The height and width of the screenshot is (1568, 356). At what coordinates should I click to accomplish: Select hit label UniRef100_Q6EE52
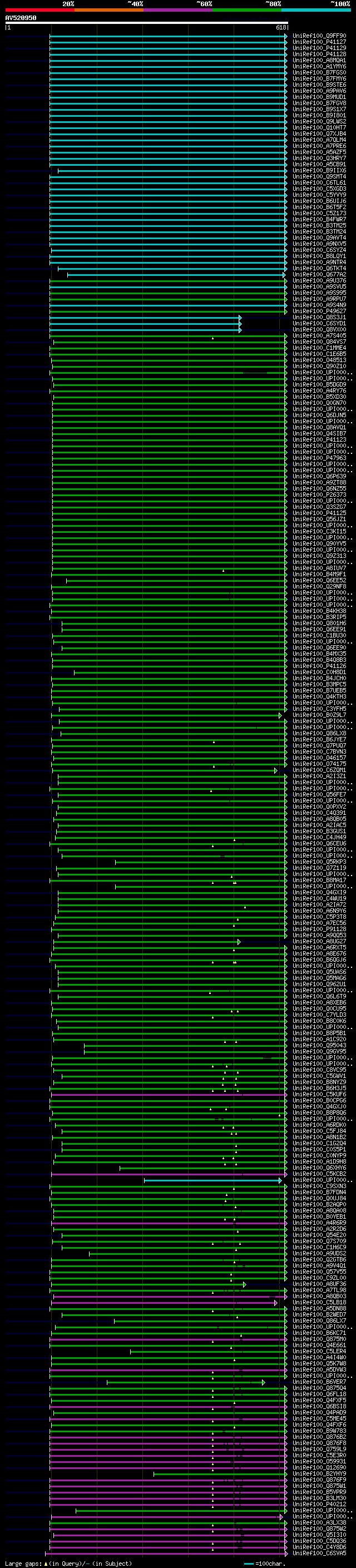point(319,580)
